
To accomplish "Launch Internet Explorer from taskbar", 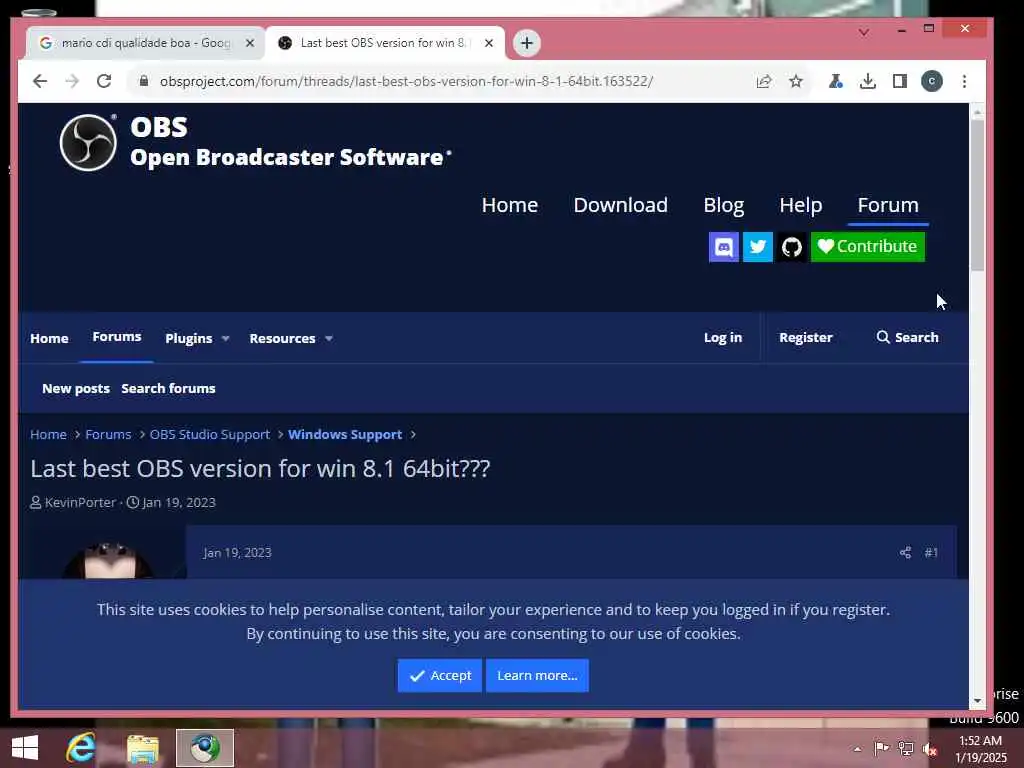I will tap(81, 748).
